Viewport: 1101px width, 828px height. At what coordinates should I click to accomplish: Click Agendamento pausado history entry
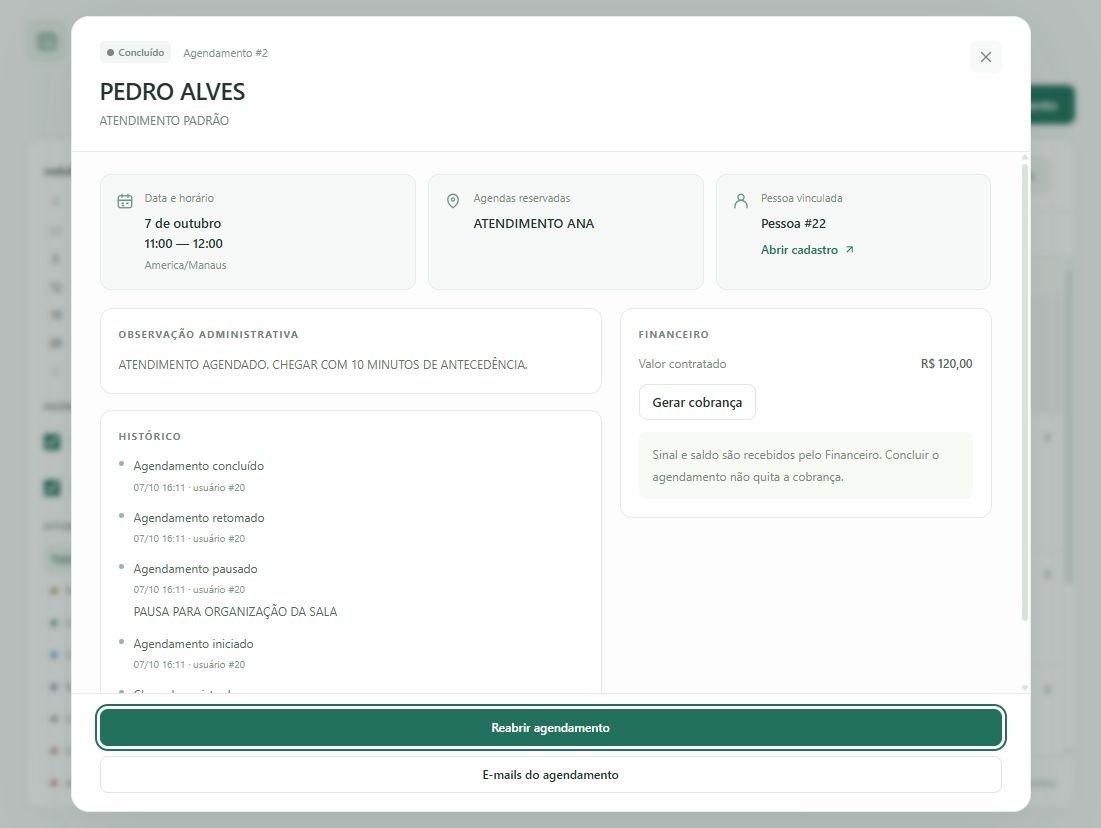point(195,569)
